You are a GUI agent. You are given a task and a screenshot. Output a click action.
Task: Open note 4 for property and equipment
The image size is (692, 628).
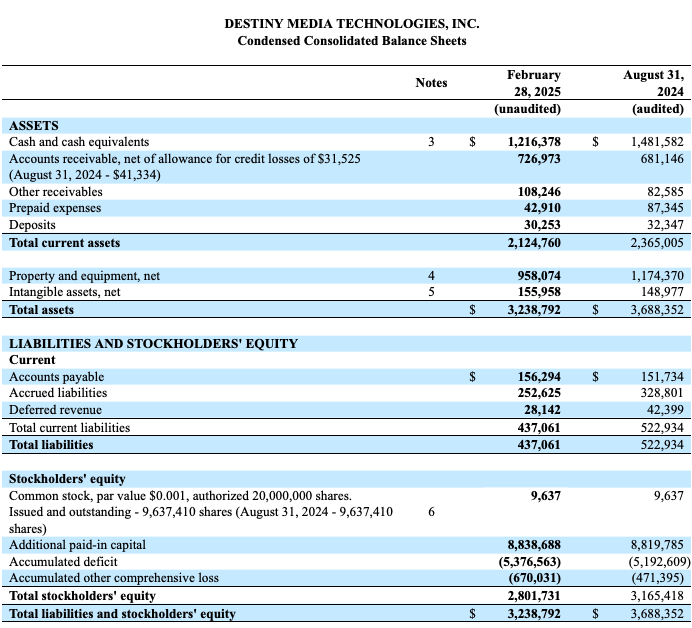click(x=431, y=275)
